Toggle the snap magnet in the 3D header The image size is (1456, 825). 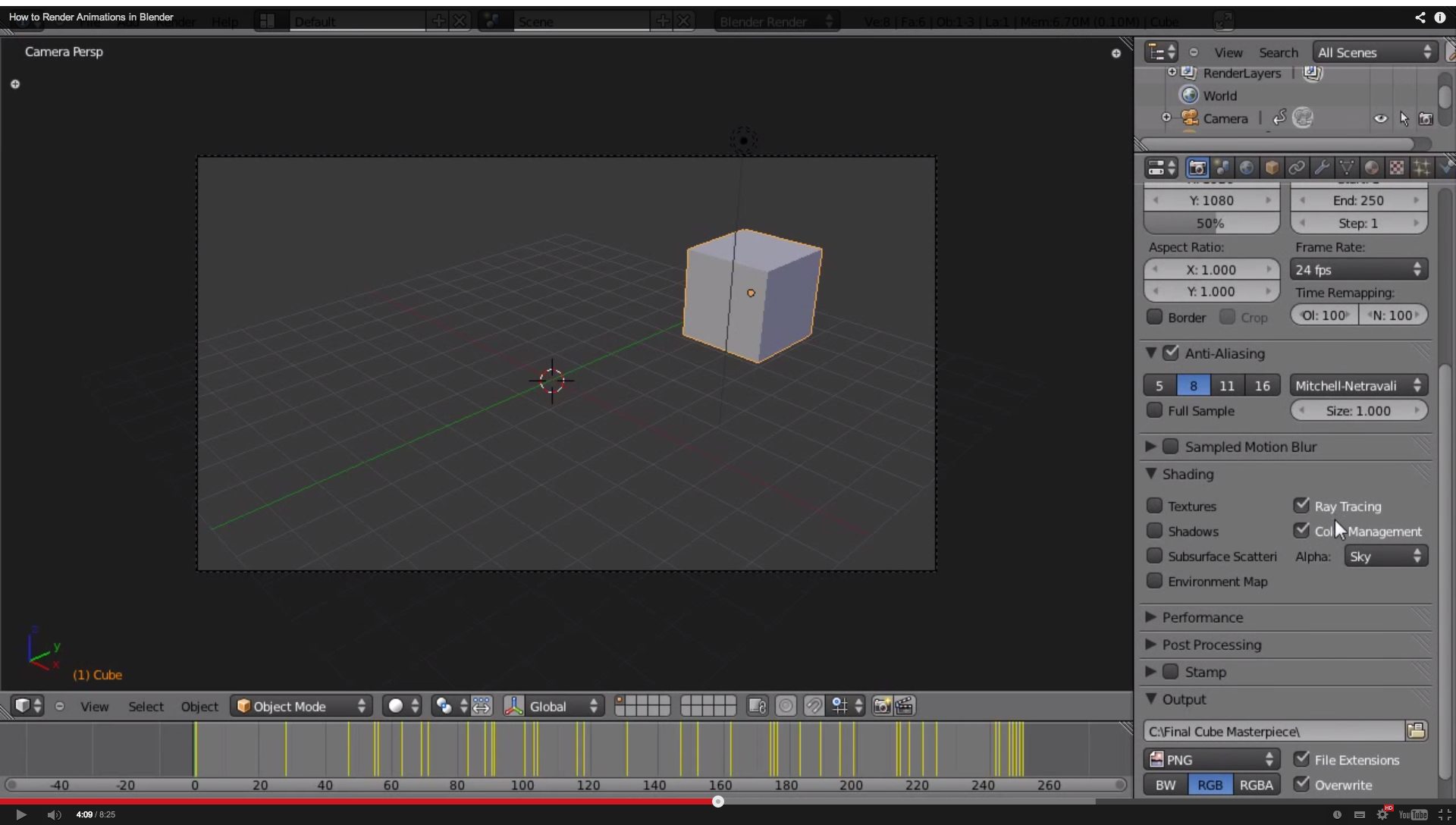click(x=814, y=705)
